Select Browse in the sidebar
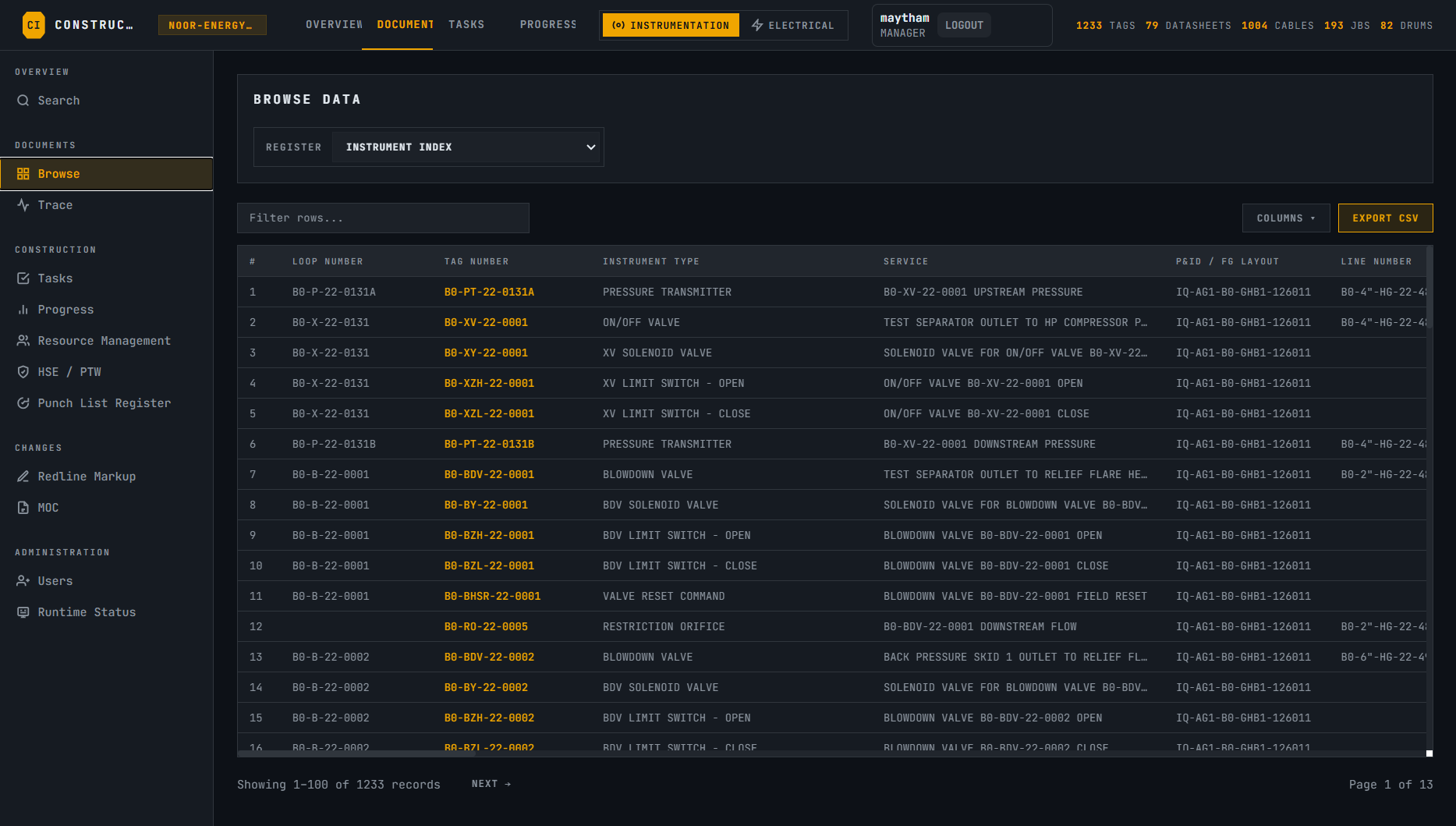Viewport: 1456px width, 826px height. [x=107, y=174]
